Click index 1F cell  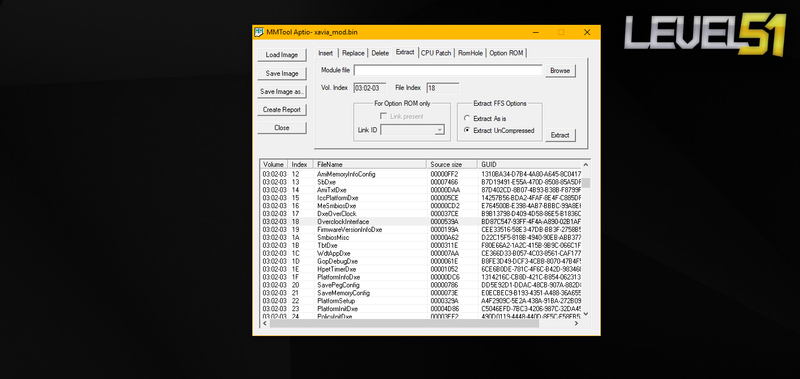(295, 277)
